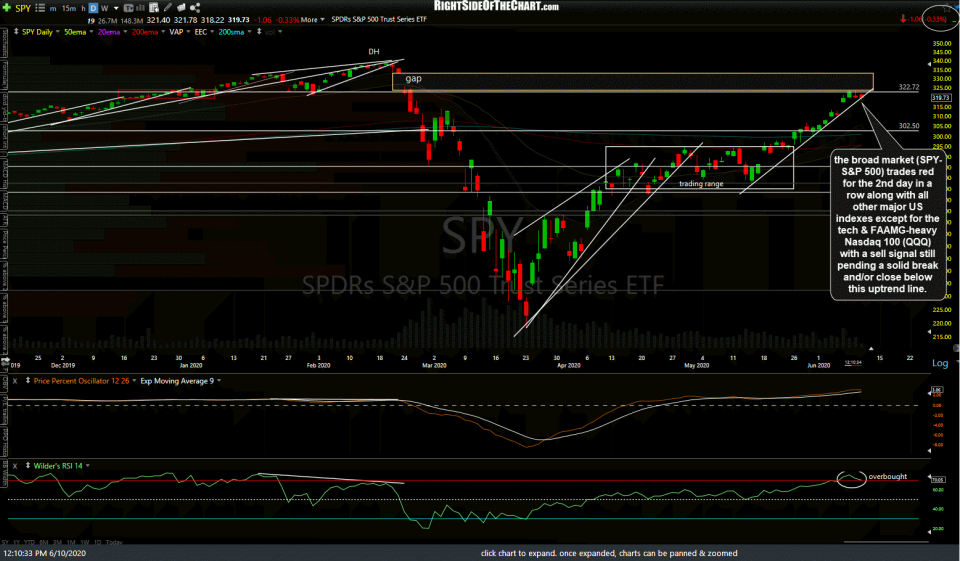Screen dimensions: 960x561
Task: Select the Daily (D) timeframe
Action: 93,9
